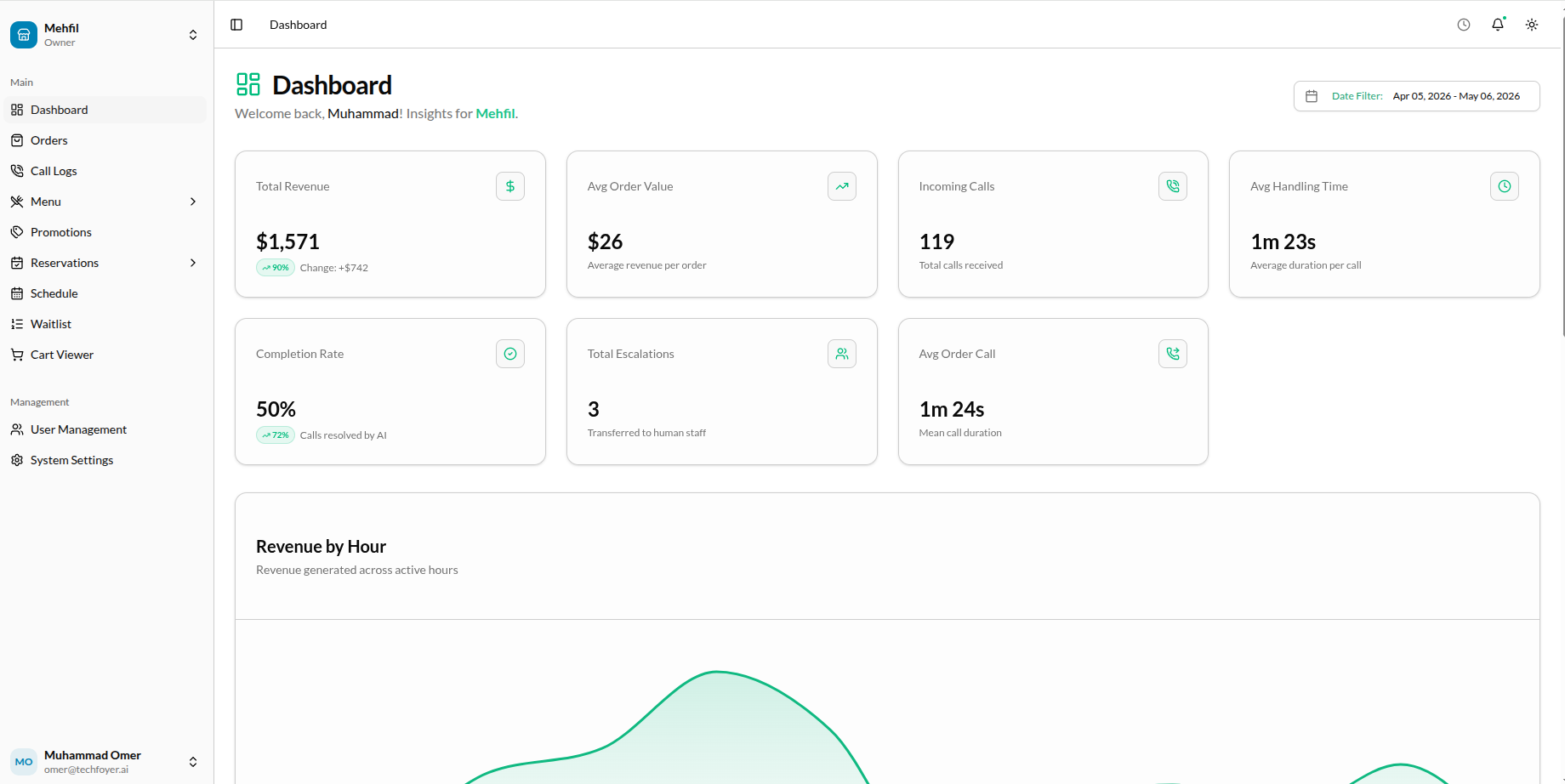The image size is (1565, 784).
Task: Click the Mehfil link in welcome message
Action: pyautogui.click(x=495, y=113)
